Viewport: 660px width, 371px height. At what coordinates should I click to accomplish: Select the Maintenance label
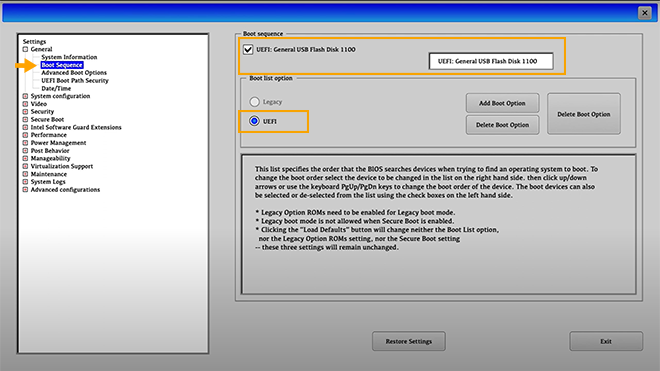pyautogui.click(x=48, y=174)
